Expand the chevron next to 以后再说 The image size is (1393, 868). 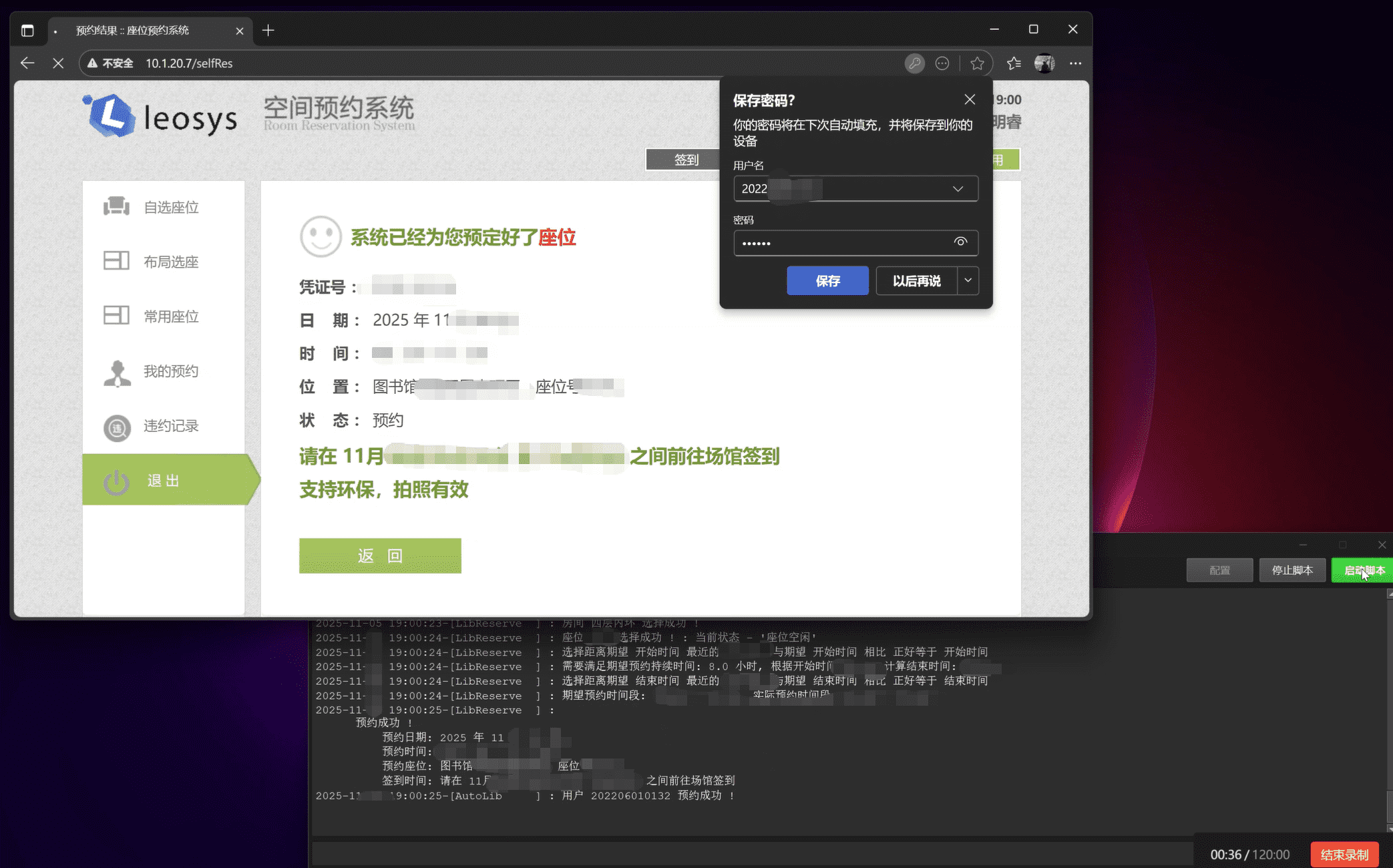968,280
